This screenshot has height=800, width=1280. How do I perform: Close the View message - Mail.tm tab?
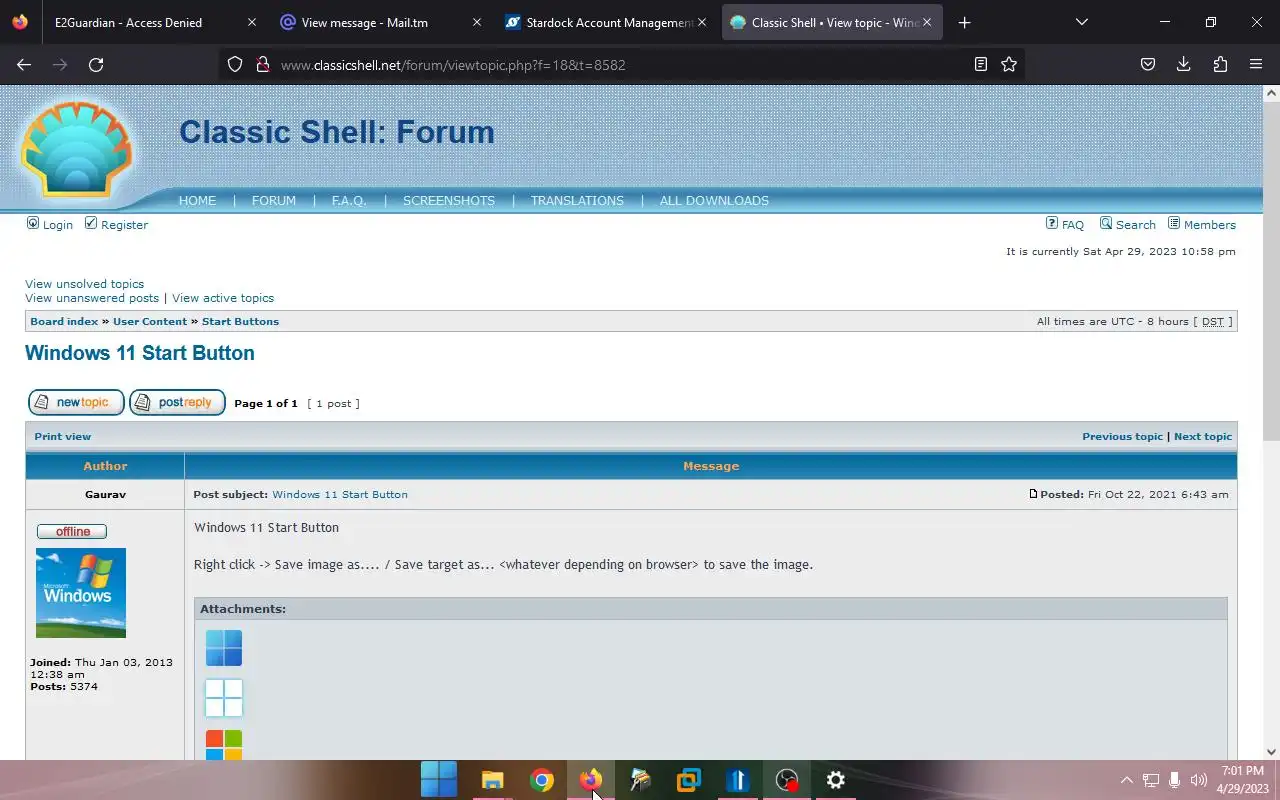click(x=477, y=22)
